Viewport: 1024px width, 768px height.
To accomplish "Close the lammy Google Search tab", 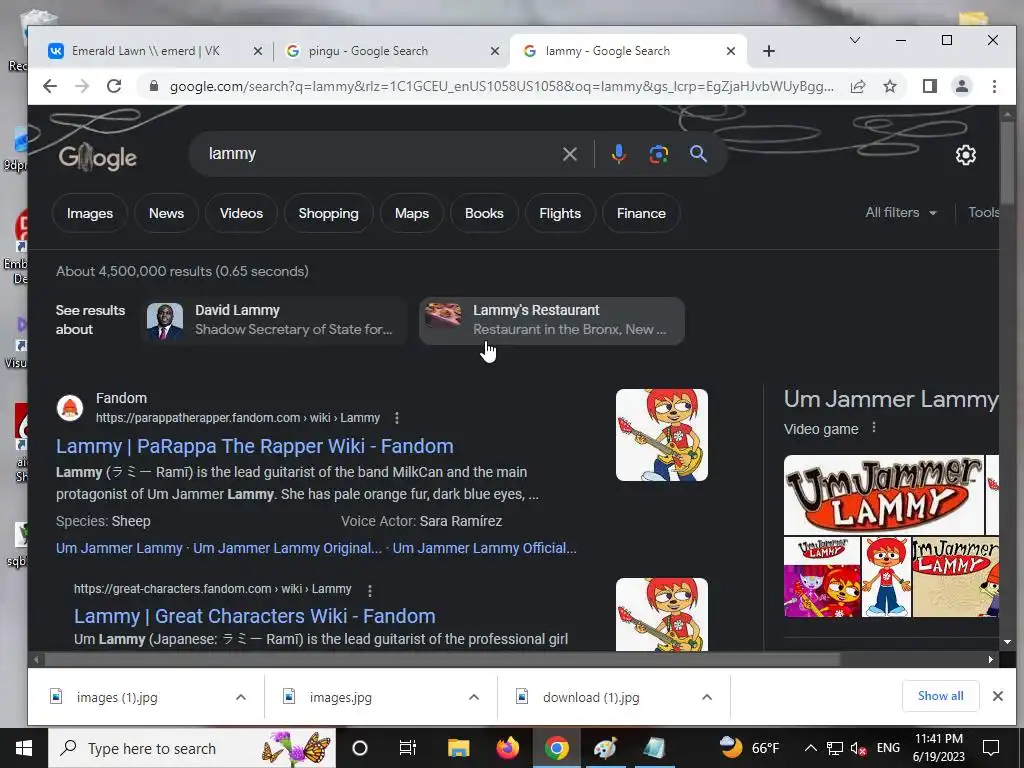I will pos(731,51).
